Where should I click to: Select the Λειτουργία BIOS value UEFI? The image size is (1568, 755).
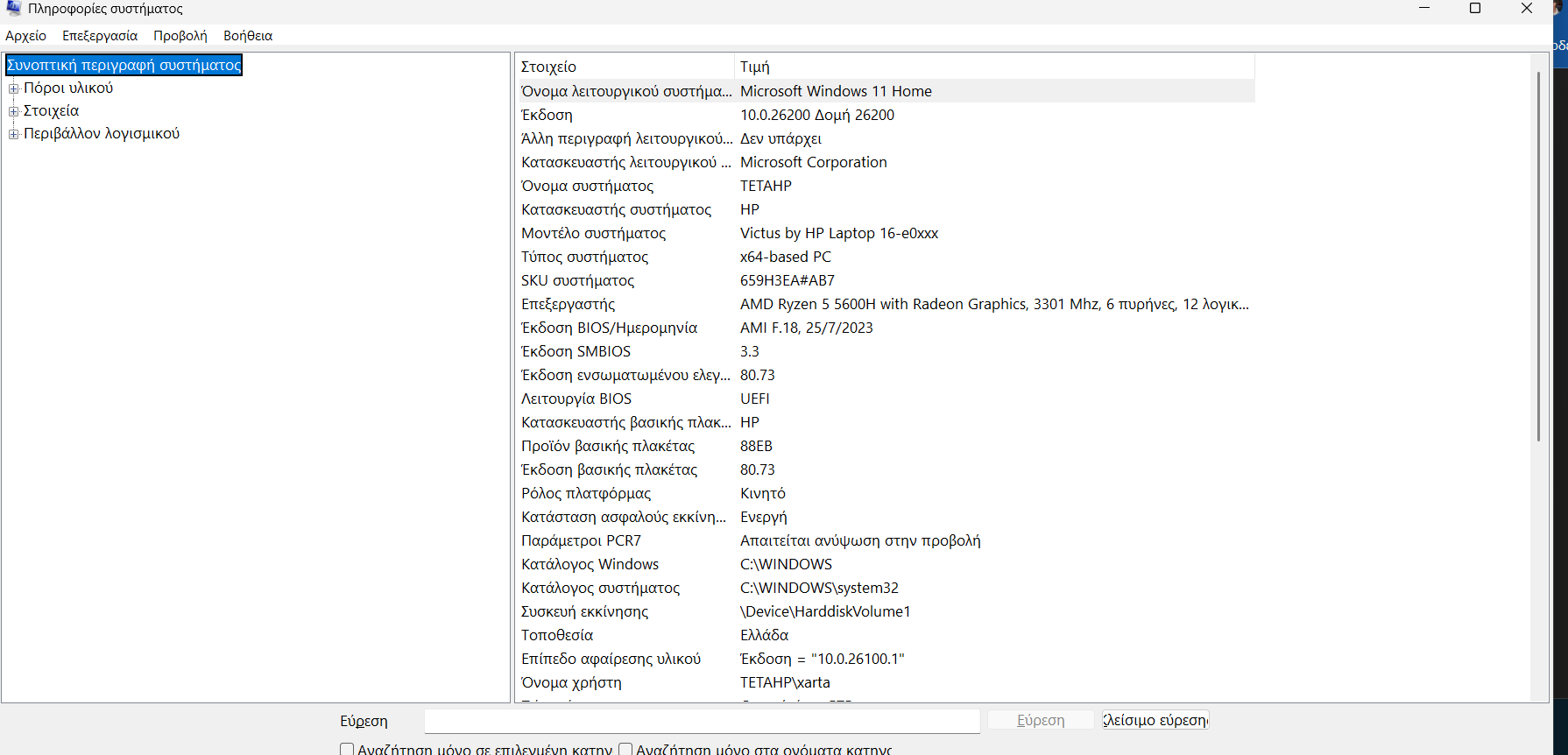pos(755,399)
